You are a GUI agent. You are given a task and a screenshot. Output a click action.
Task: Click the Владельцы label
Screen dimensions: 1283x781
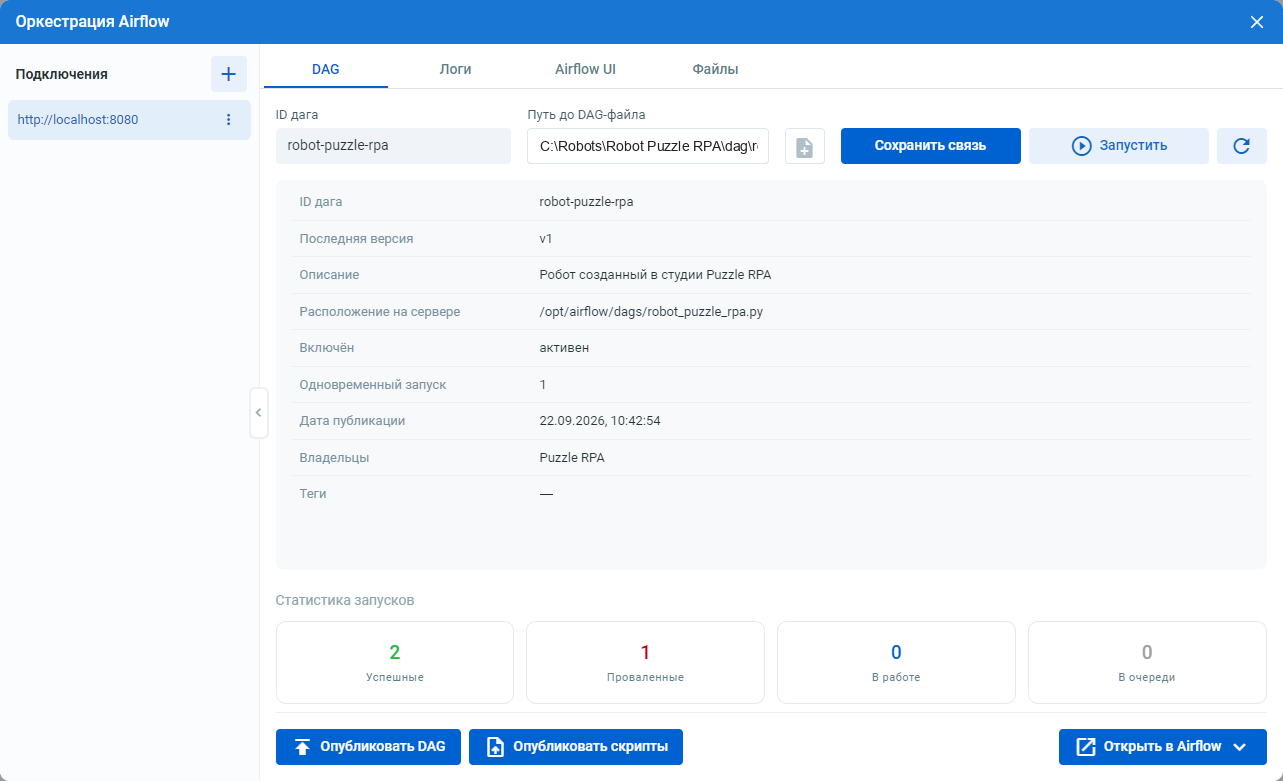coord(335,458)
